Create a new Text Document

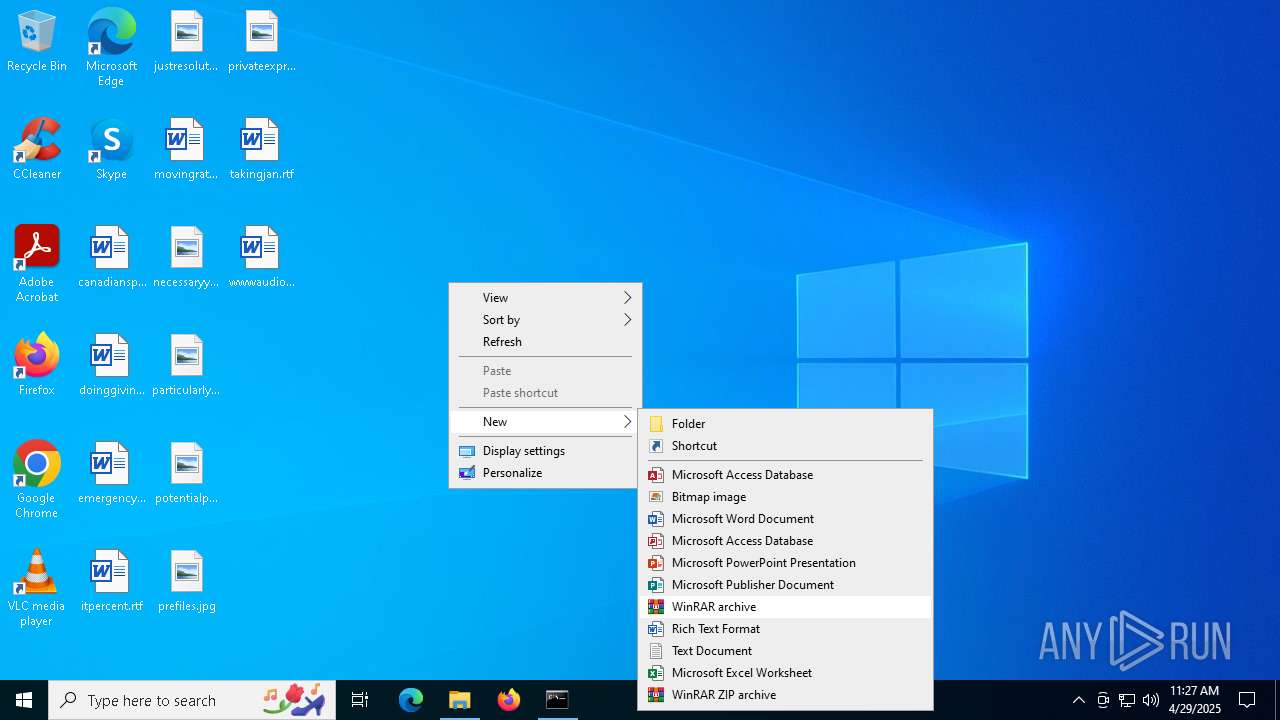(x=785, y=651)
